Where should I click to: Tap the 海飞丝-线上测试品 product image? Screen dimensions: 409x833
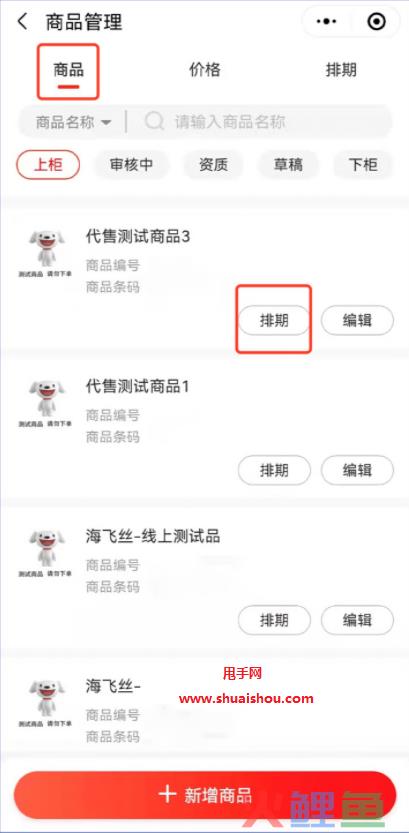[45, 554]
